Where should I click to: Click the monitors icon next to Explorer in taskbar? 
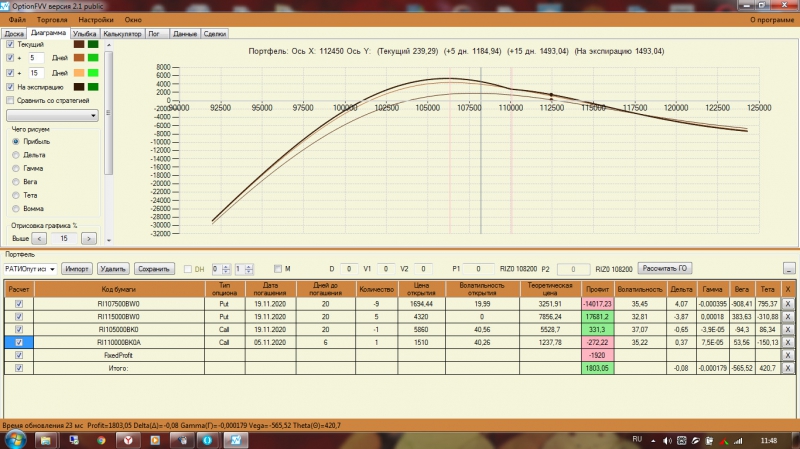point(74,440)
